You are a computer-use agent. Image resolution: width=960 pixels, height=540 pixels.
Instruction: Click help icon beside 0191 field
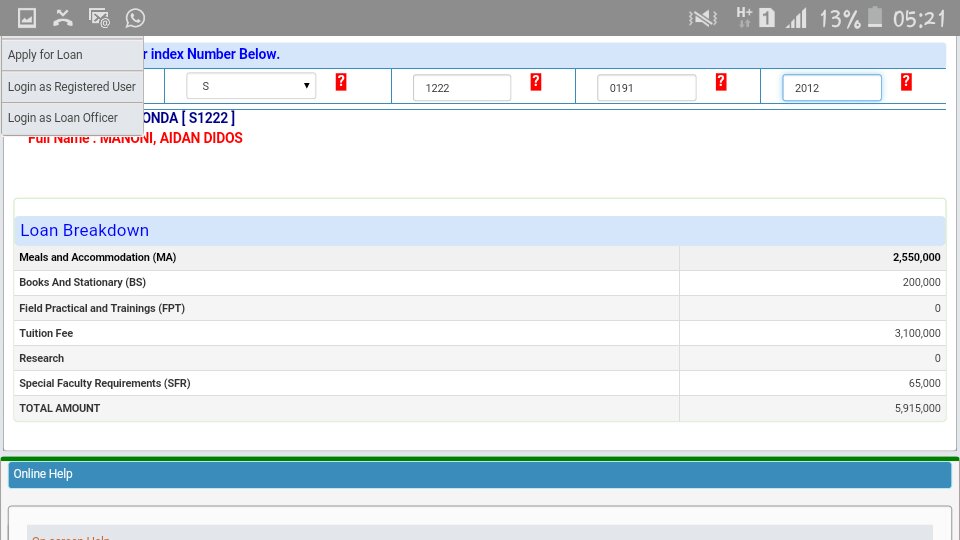tap(721, 82)
